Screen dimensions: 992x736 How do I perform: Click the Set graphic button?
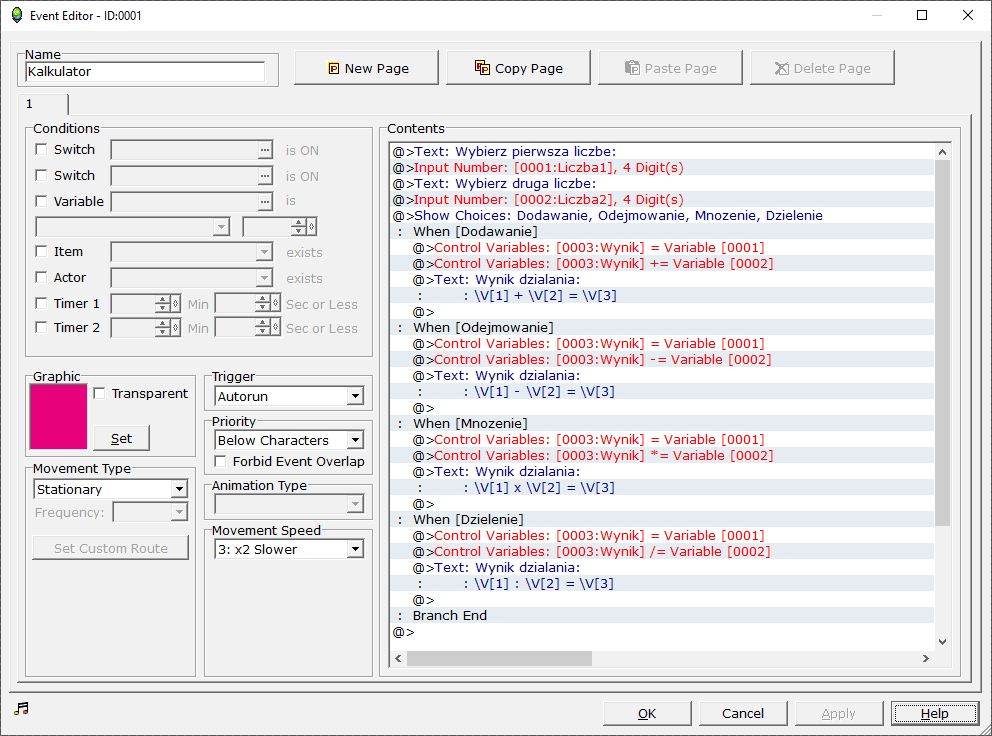121,439
